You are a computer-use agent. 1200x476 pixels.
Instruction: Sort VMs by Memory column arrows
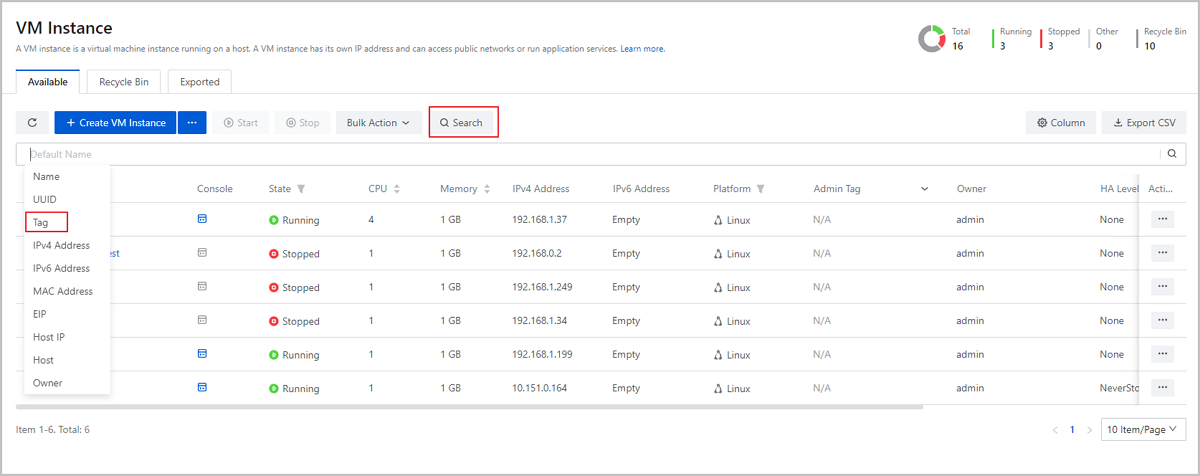(x=487, y=189)
